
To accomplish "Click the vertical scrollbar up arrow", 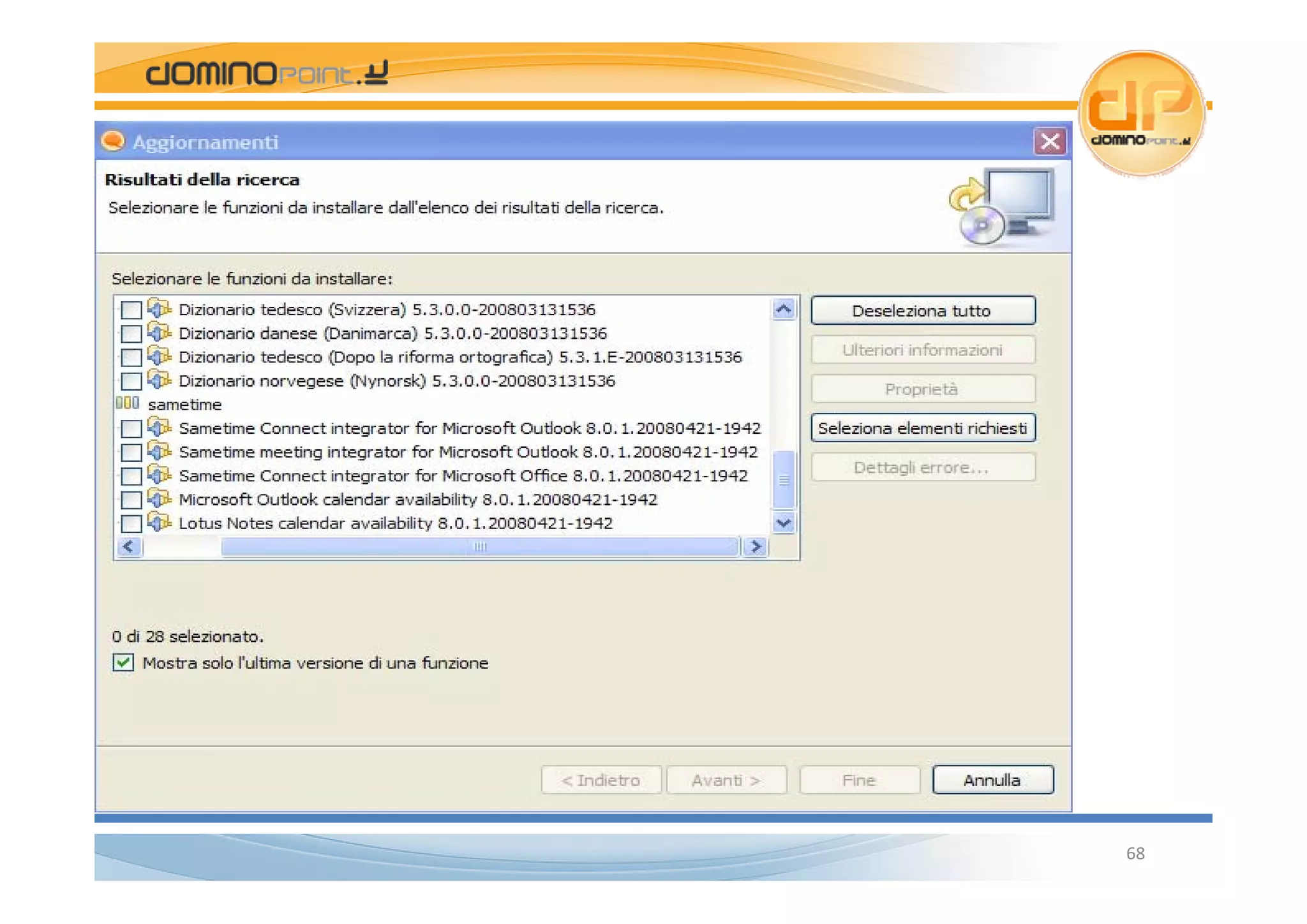I will pos(784,309).
